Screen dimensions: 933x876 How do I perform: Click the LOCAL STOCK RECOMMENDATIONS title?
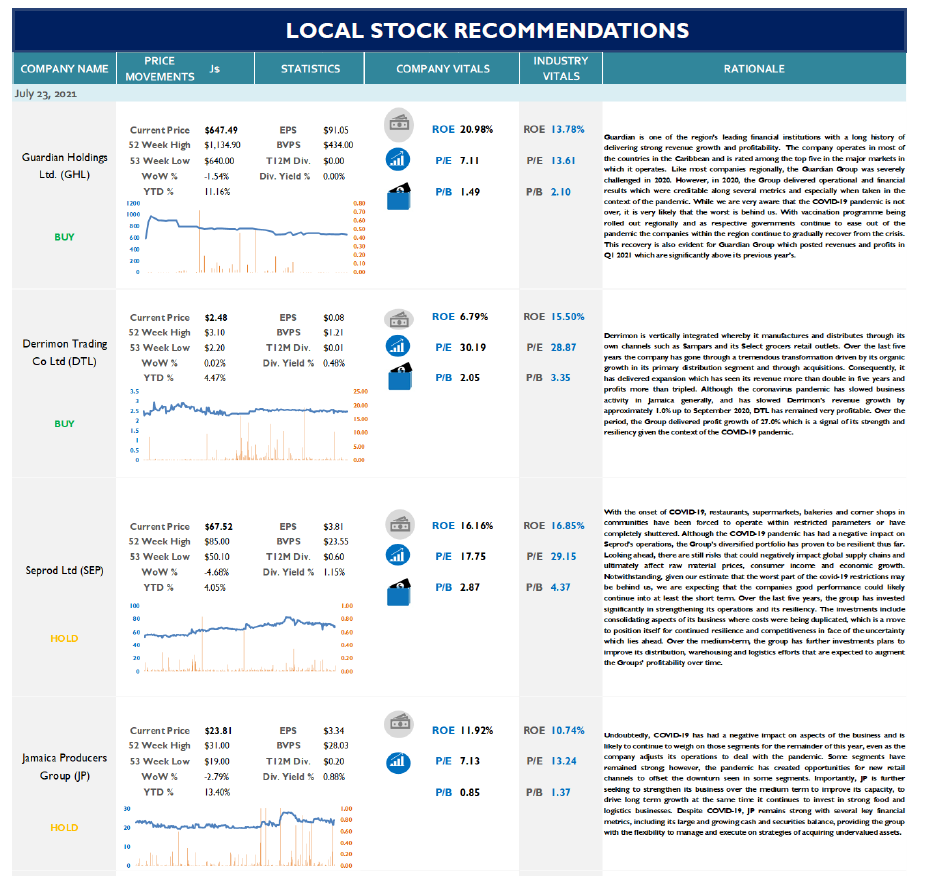(487, 31)
